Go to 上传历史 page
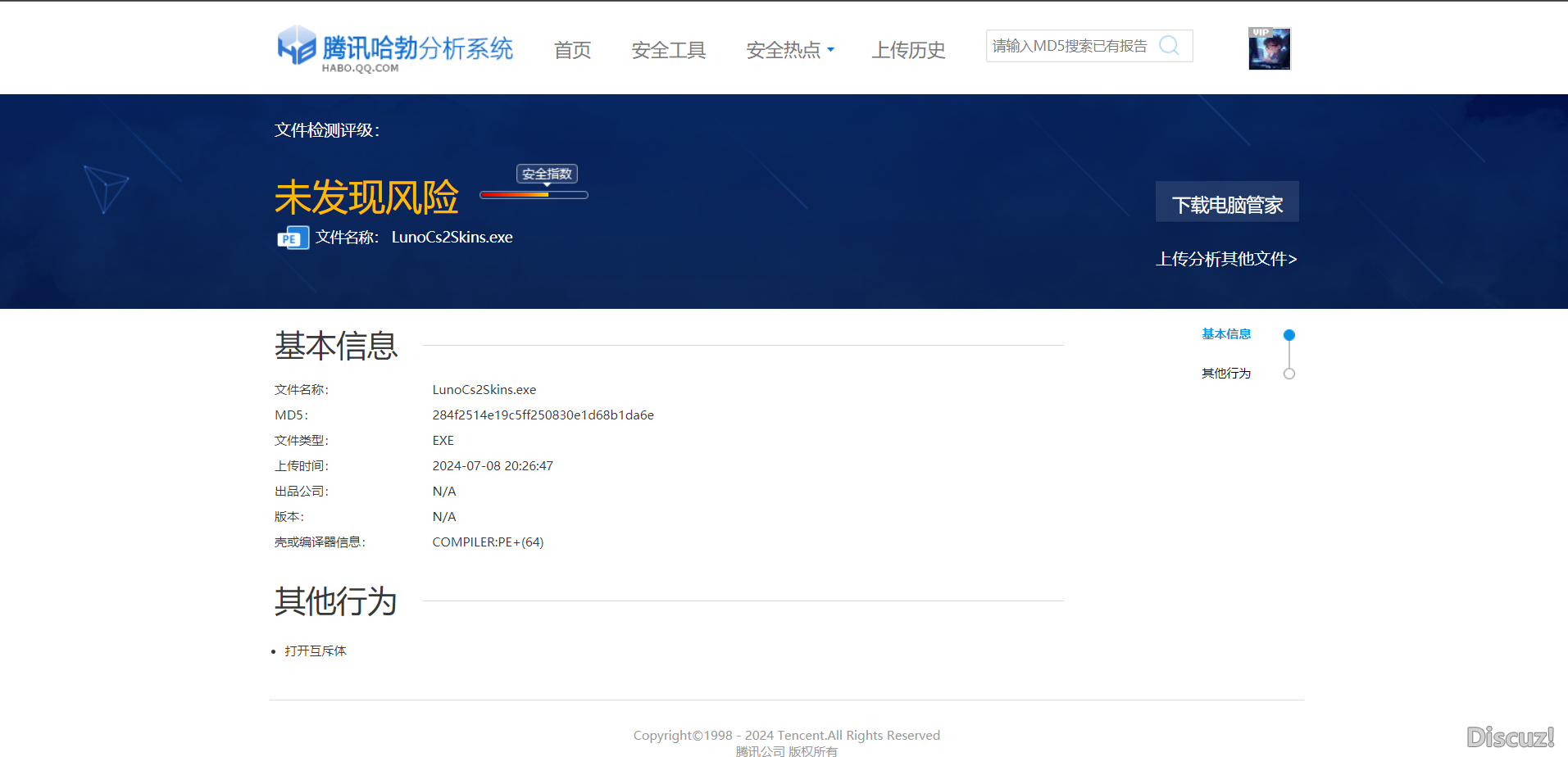 [x=908, y=50]
